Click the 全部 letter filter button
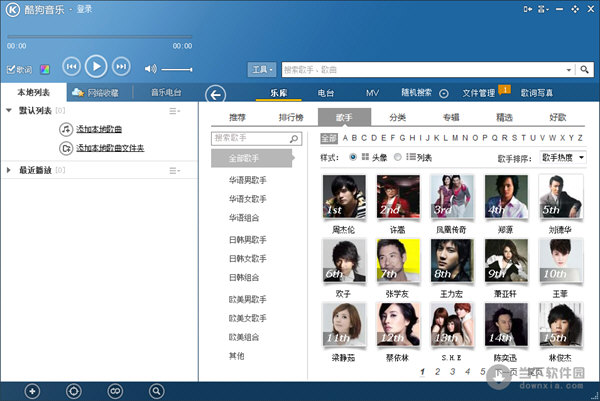The height and width of the screenshot is (401, 600). (x=329, y=138)
